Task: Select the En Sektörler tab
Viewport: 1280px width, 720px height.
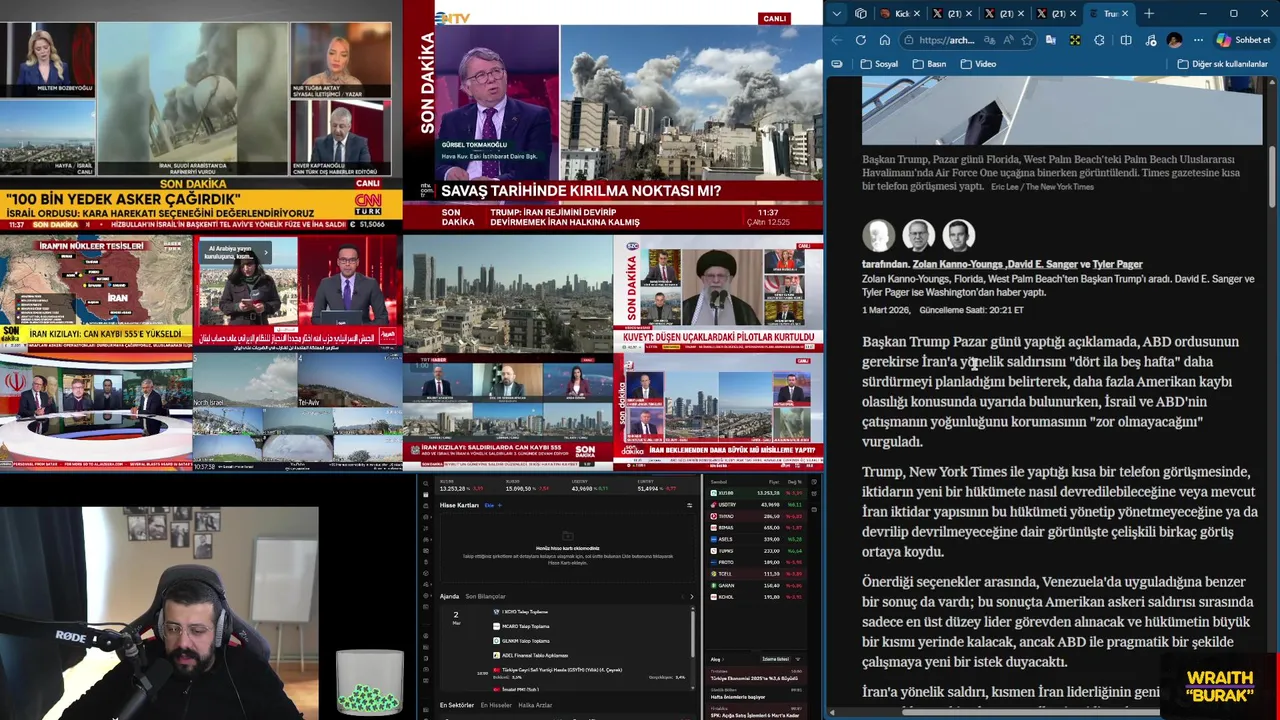Action: [457, 705]
